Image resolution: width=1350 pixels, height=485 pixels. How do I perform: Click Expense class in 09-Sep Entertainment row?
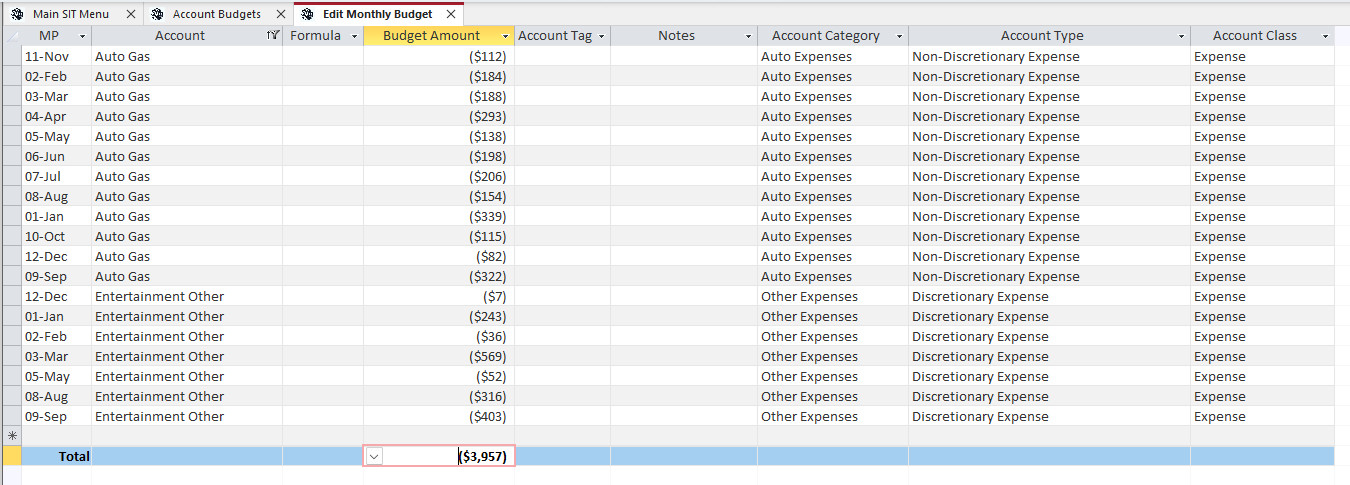pos(1262,416)
